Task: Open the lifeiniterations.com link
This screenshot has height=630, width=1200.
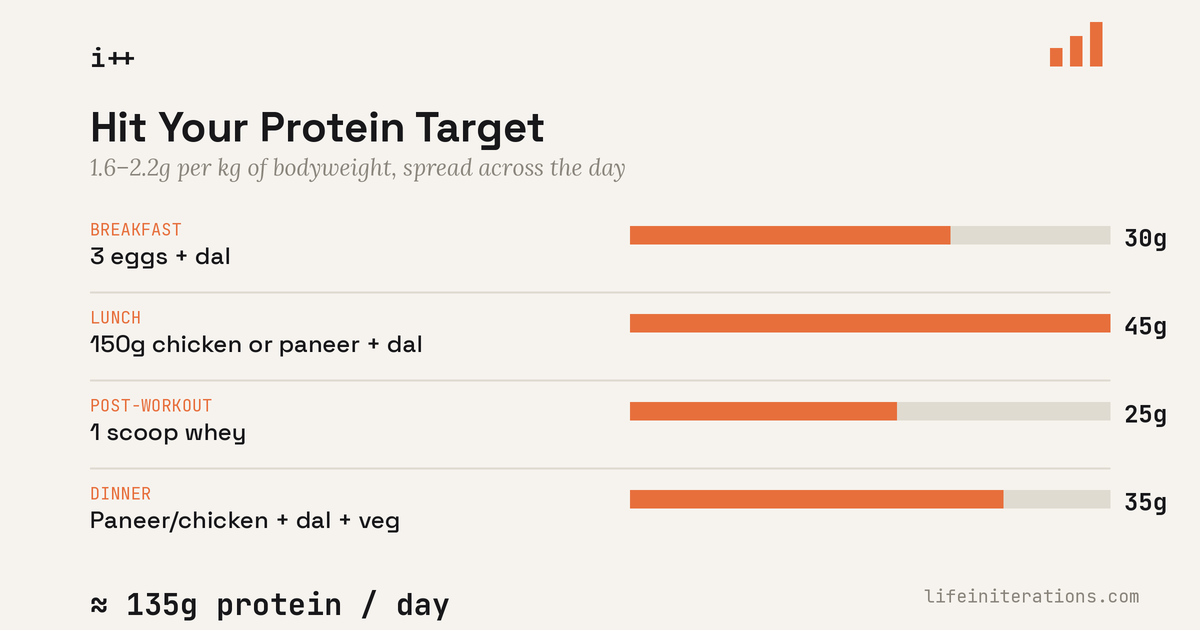Action: pyautogui.click(x=1032, y=597)
